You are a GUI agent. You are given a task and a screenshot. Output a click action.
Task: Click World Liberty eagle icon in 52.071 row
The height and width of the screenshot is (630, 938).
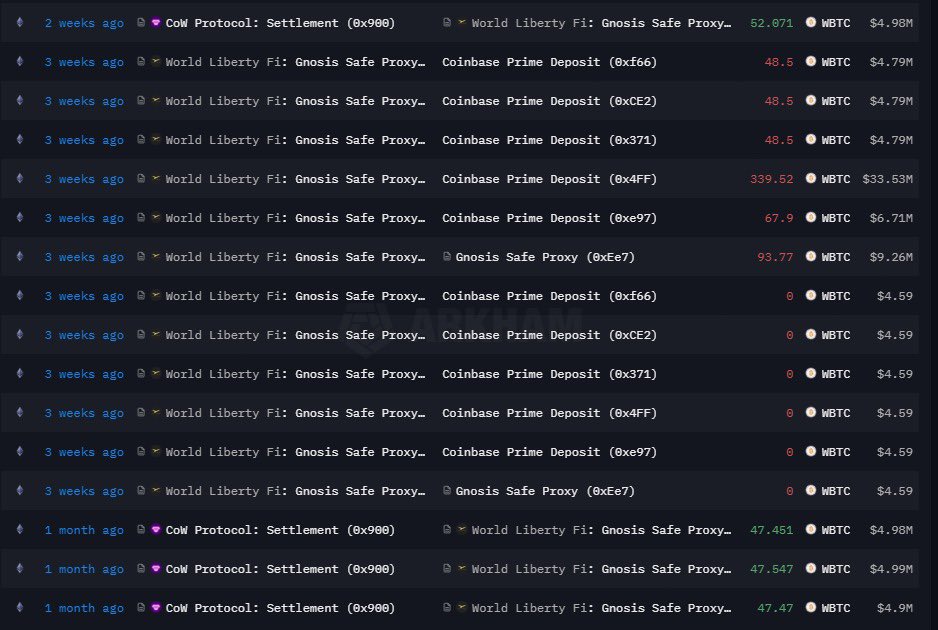[462, 23]
